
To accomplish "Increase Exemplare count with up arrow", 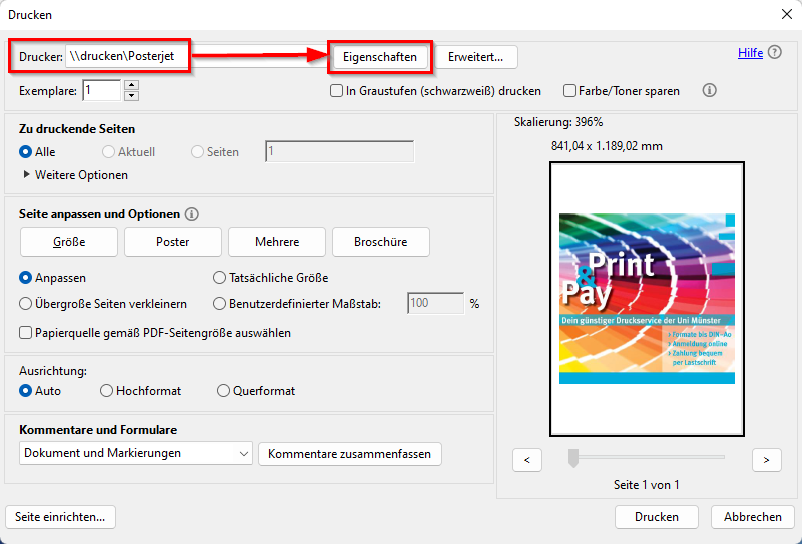I will [x=131, y=86].
